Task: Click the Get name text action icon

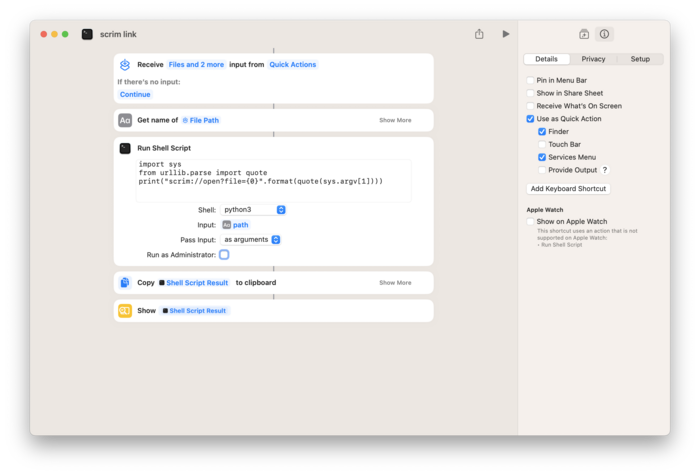Action: click(x=125, y=121)
